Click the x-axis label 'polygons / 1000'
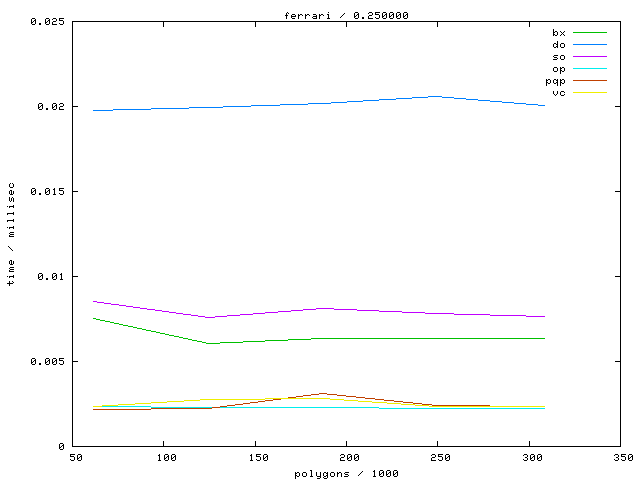Screen dimensions: 640x480 (346, 472)
